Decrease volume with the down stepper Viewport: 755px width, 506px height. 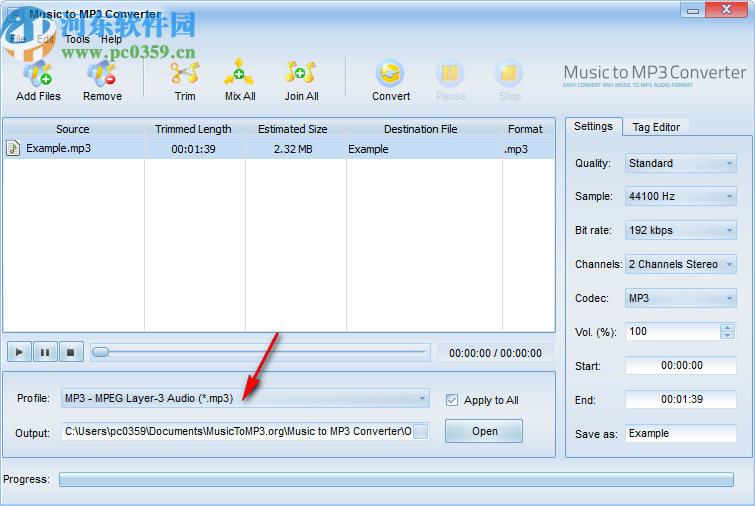coord(728,335)
